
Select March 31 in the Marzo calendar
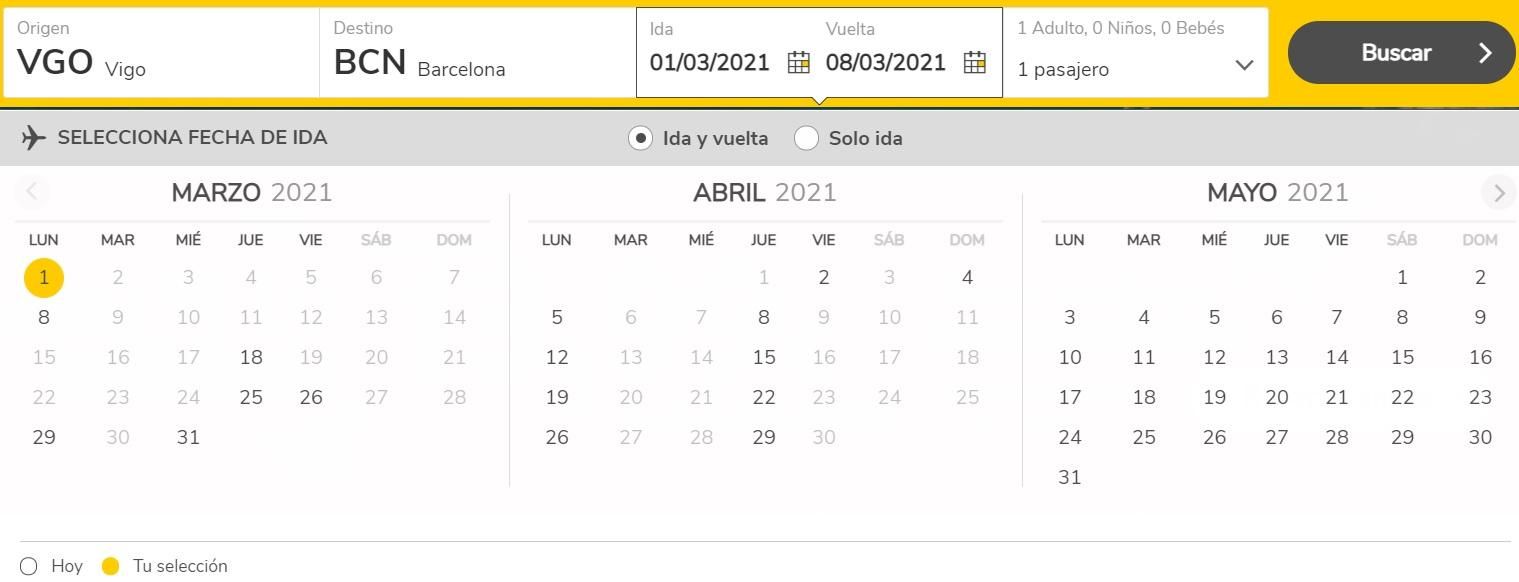point(188,437)
